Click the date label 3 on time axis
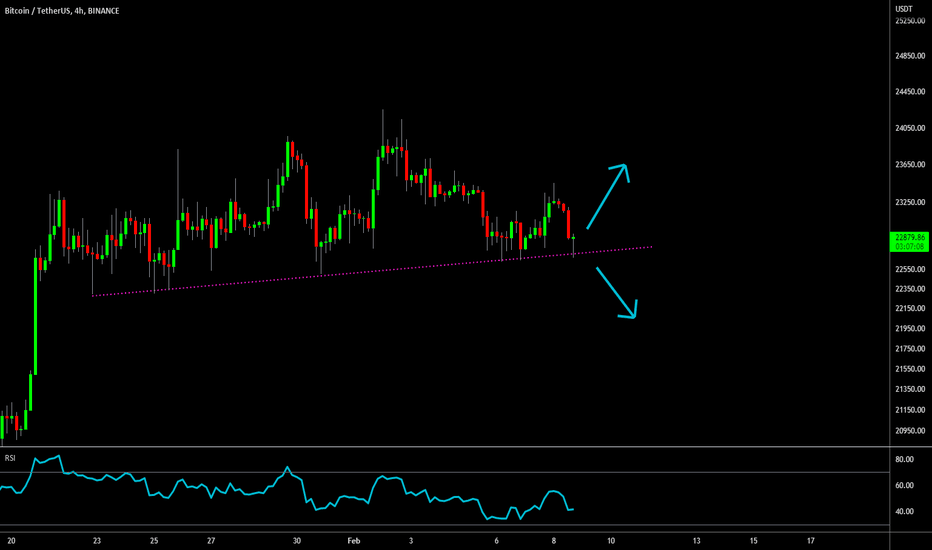Image resolution: width=932 pixels, height=550 pixels. [411, 541]
